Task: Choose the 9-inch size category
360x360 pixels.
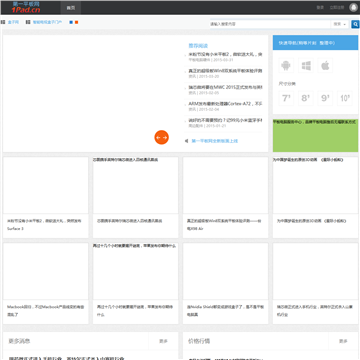Action: (325, 98)
